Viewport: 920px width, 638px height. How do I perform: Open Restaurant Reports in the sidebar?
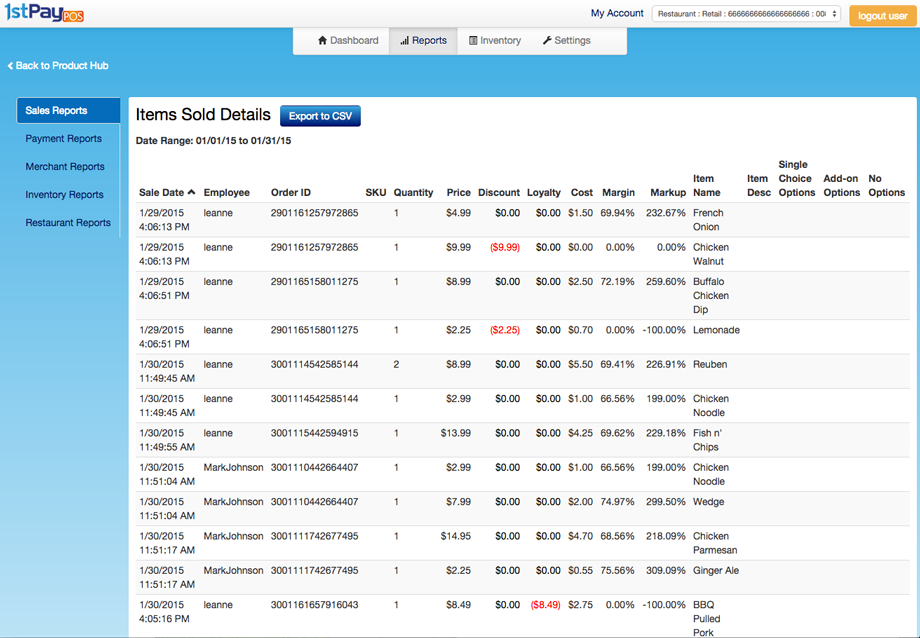[68, 223]
